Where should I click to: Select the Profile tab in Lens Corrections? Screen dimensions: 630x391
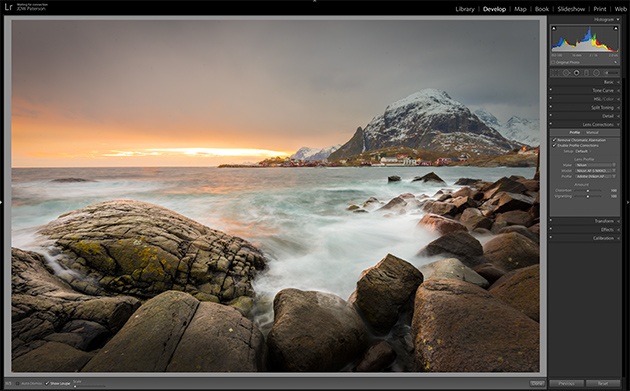coord(575,132)
